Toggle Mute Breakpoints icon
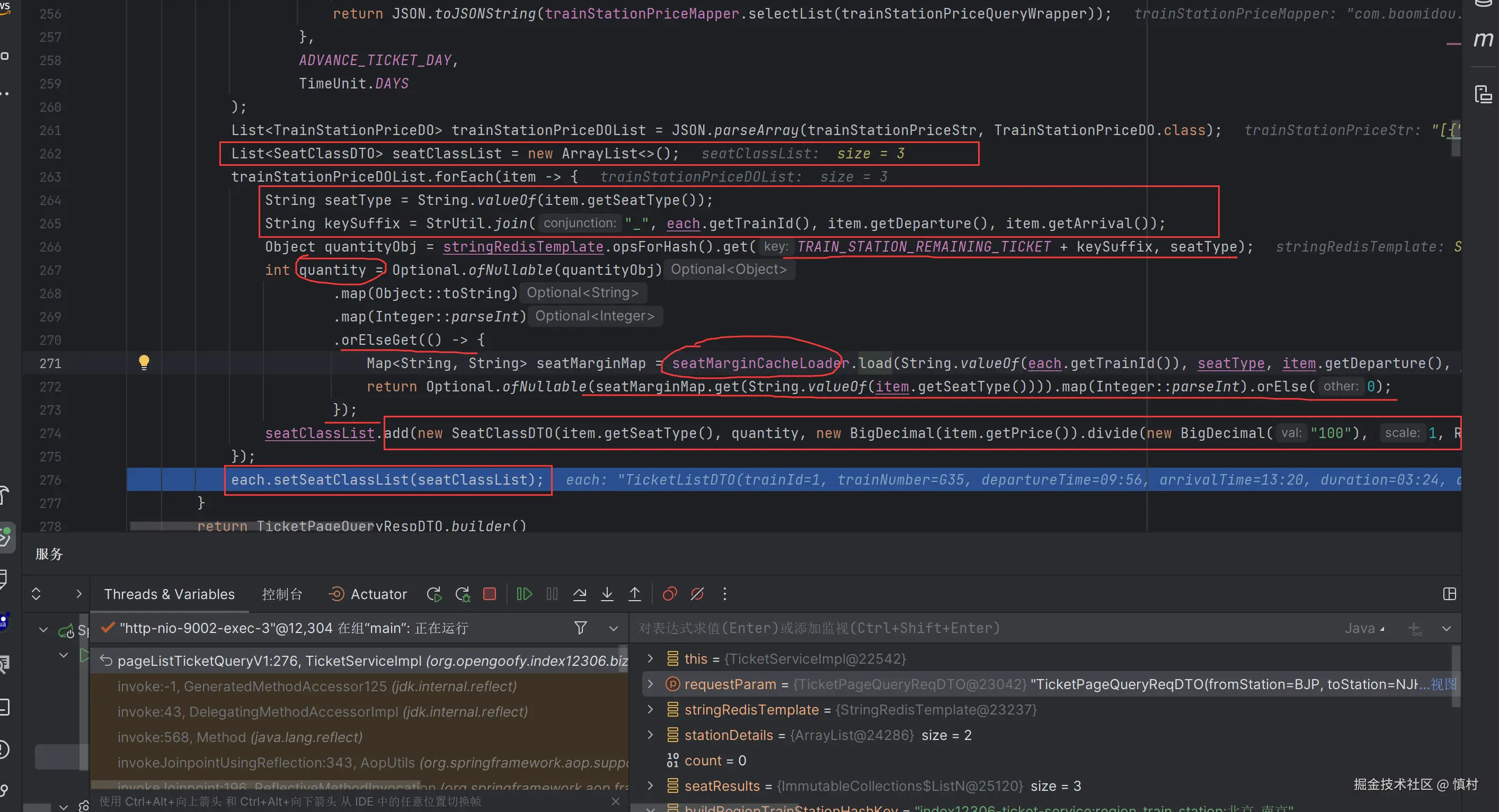 (697, 594)
